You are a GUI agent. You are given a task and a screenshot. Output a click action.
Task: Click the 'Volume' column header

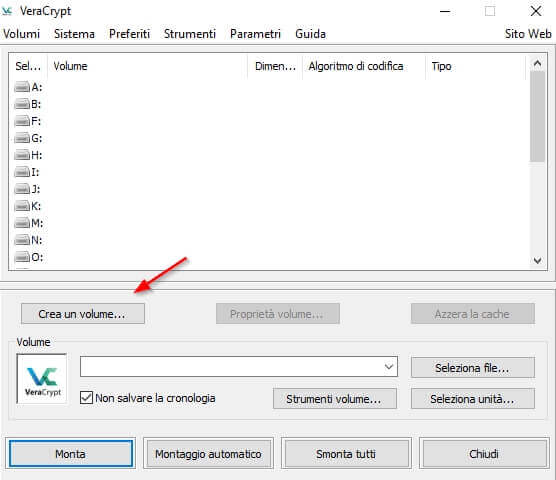tap(147, 66)
